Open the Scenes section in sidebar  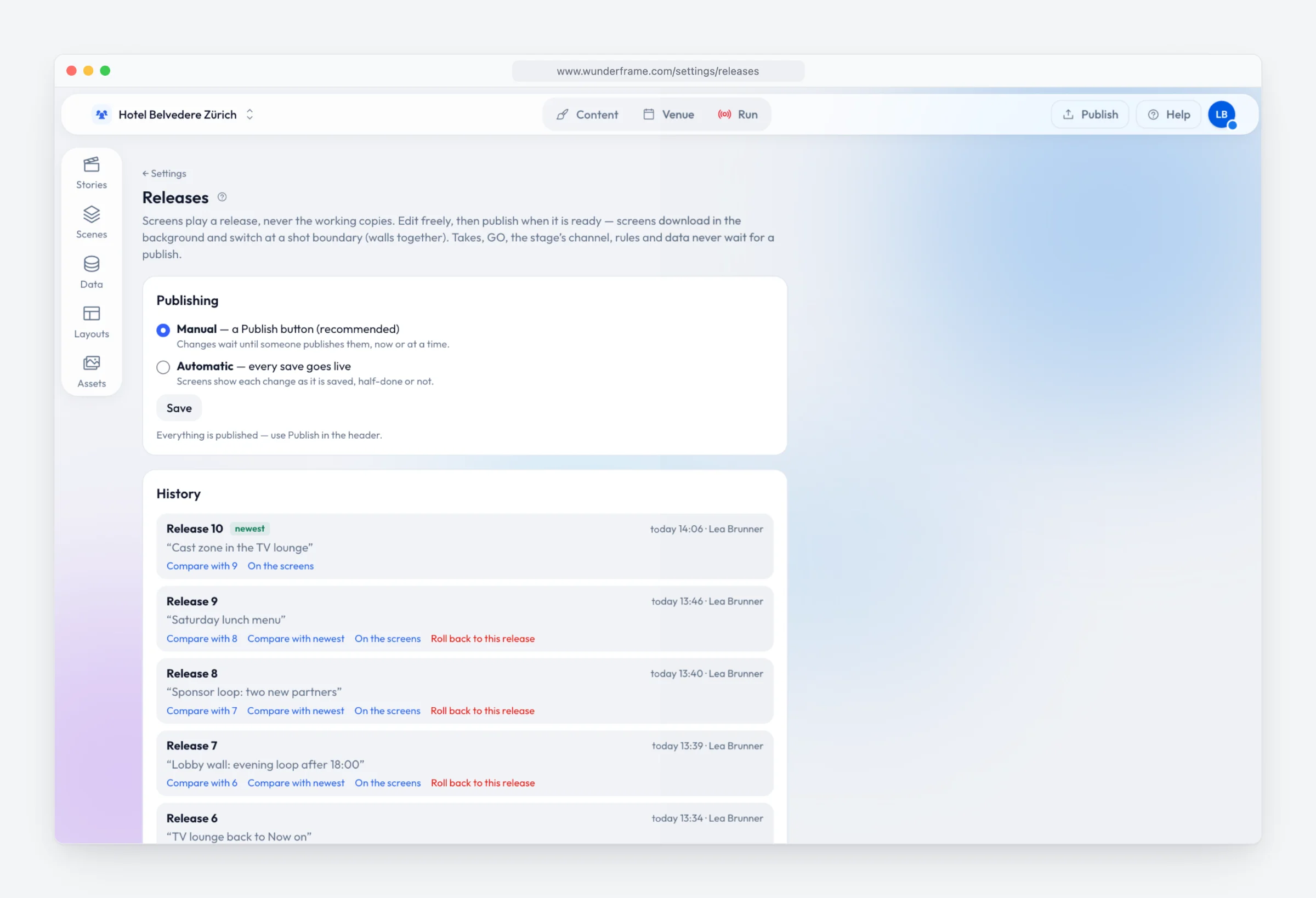91,223
